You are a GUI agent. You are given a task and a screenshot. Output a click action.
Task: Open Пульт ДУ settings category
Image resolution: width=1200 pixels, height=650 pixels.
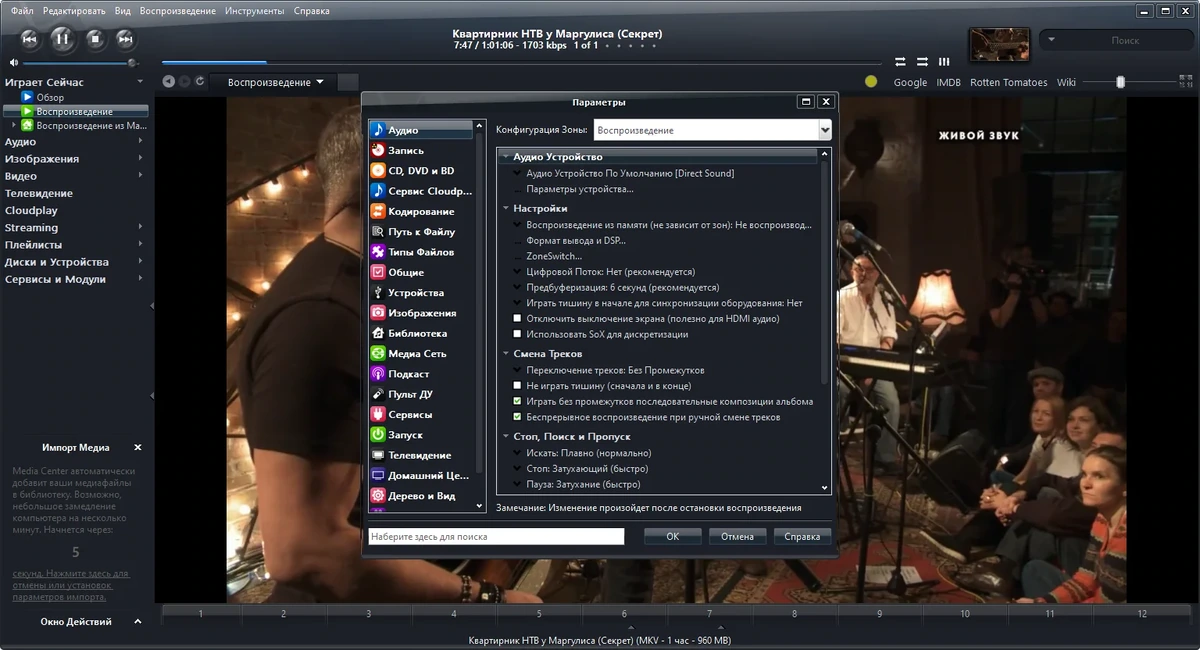point(420,394)
